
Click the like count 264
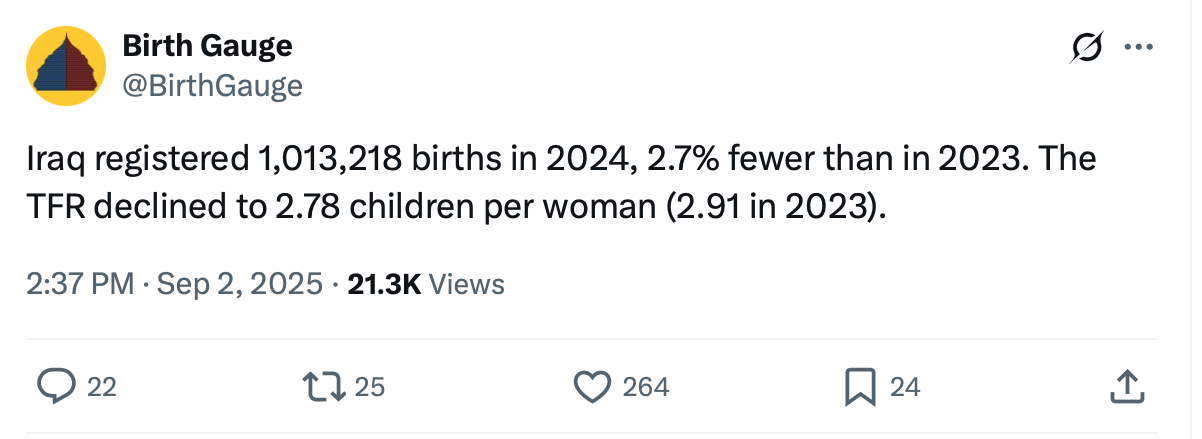tap(645, 386)
